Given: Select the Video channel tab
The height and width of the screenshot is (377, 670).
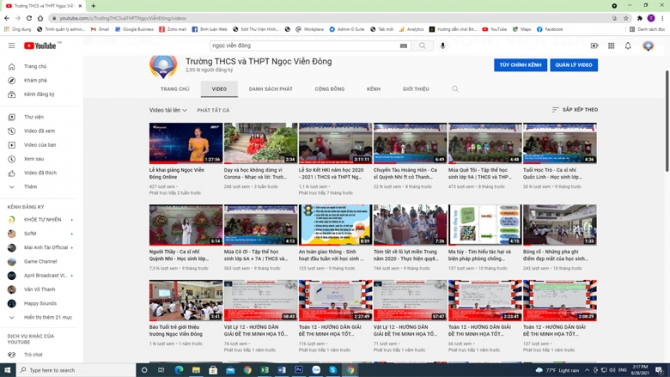Looking at the screenshot, I should click(219, 89).
